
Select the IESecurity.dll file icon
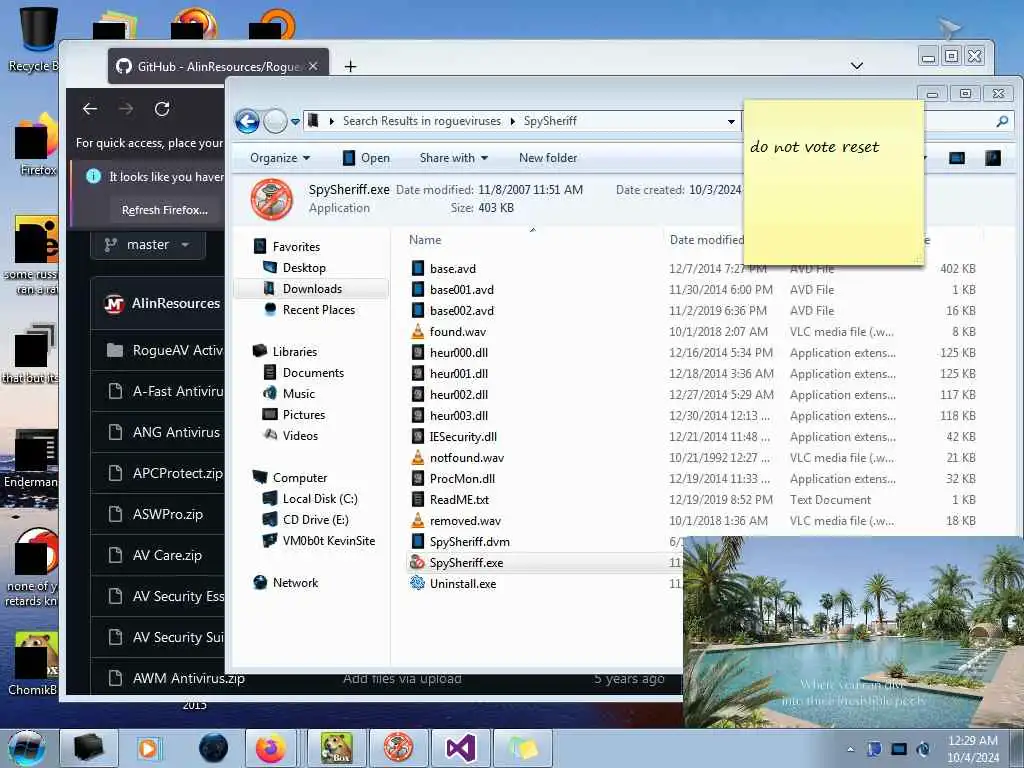tap(418, 436)
